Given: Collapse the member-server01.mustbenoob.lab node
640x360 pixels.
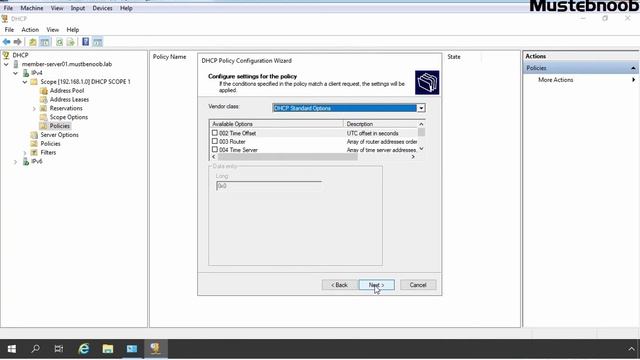Looking at the screenshot, I should point(6,64).
